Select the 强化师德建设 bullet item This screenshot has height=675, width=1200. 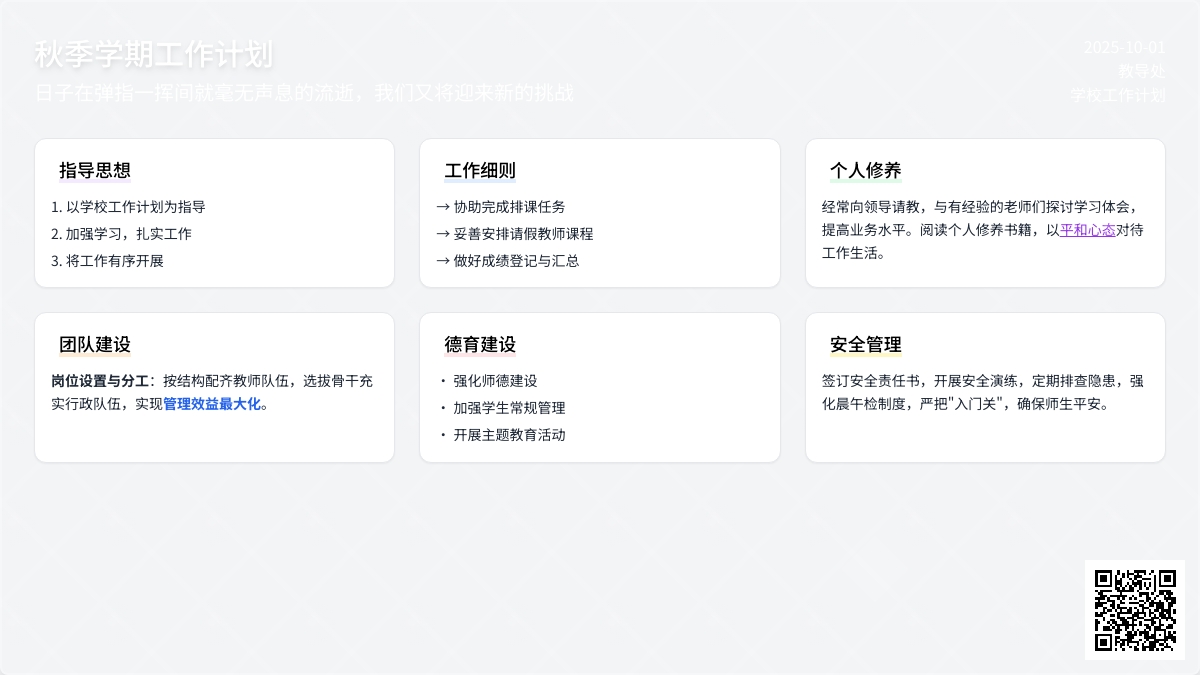pos(495,381)
